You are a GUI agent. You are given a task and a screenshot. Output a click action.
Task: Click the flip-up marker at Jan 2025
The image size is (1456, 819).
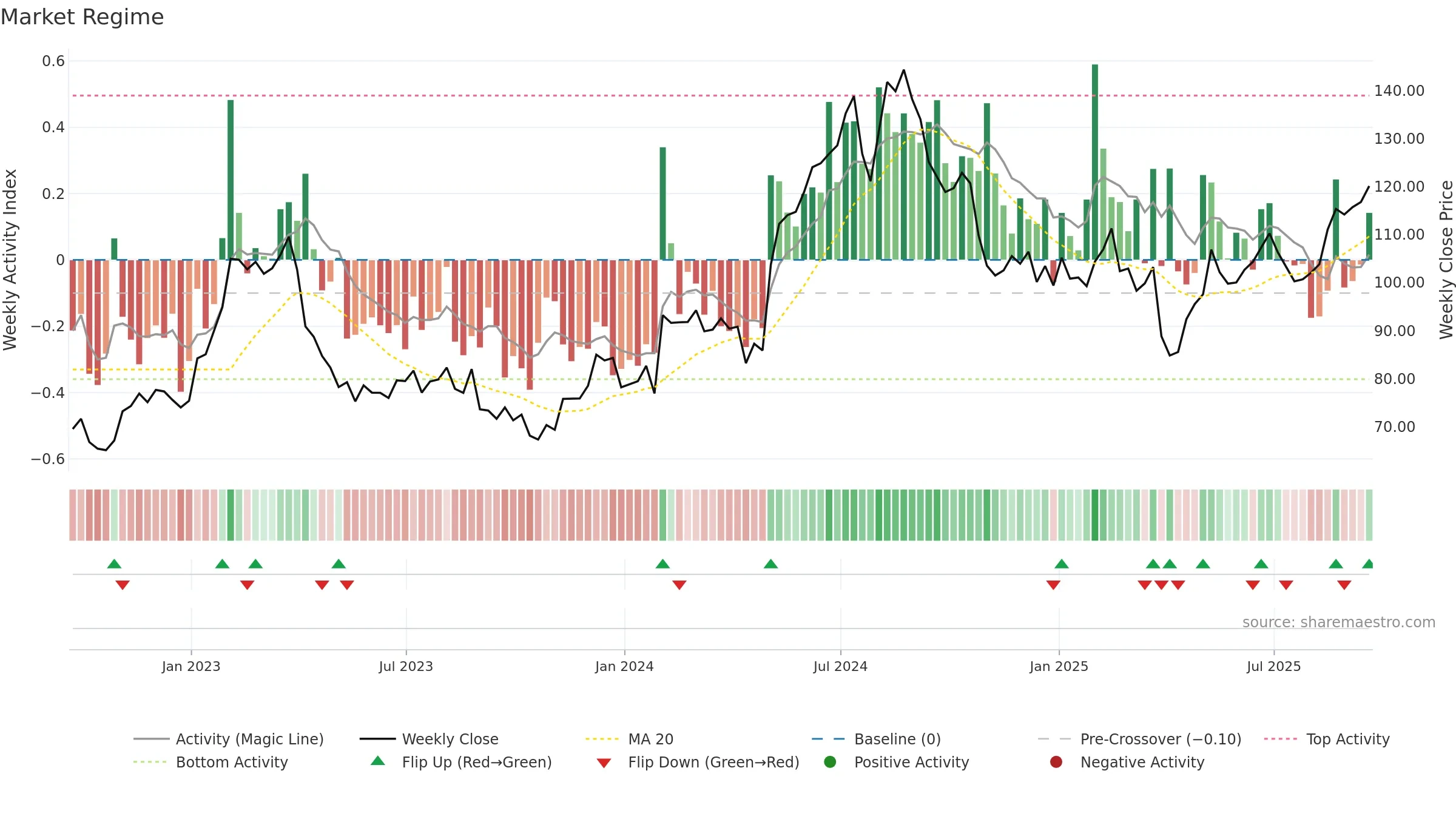coord(1062,564)
